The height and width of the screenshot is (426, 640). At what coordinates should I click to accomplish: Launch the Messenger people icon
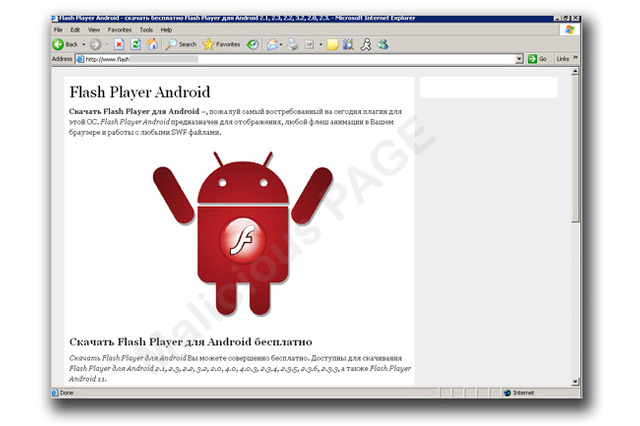click(x=383, y=44)
